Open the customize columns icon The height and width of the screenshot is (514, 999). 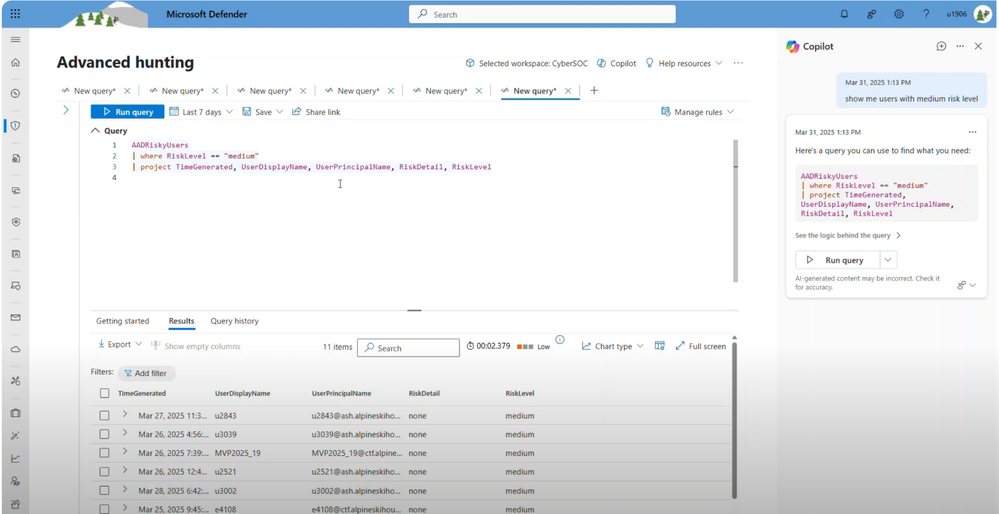pyautogui.click(x=659, y=346)
